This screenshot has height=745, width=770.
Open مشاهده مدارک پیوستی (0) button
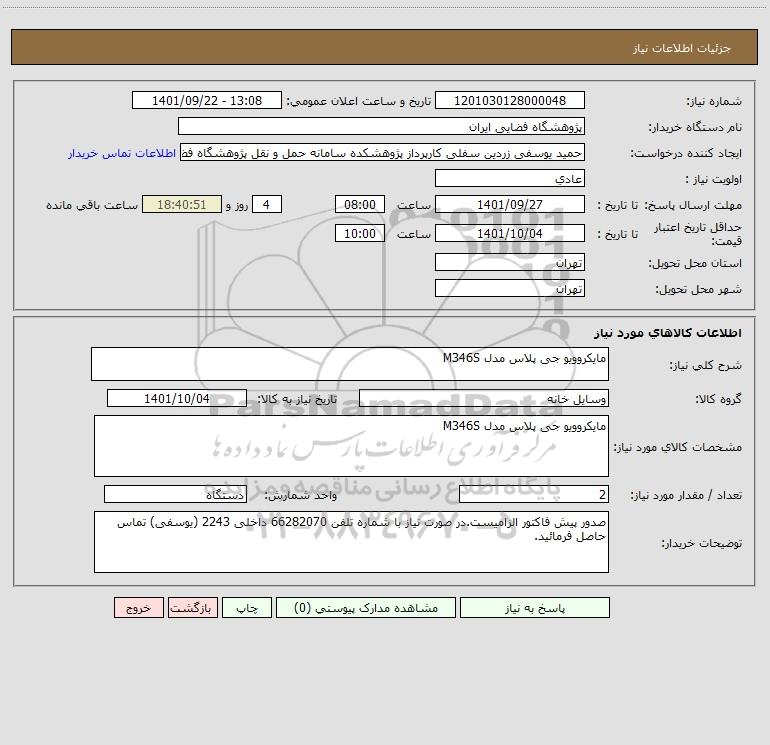click(x=366, y=607)
